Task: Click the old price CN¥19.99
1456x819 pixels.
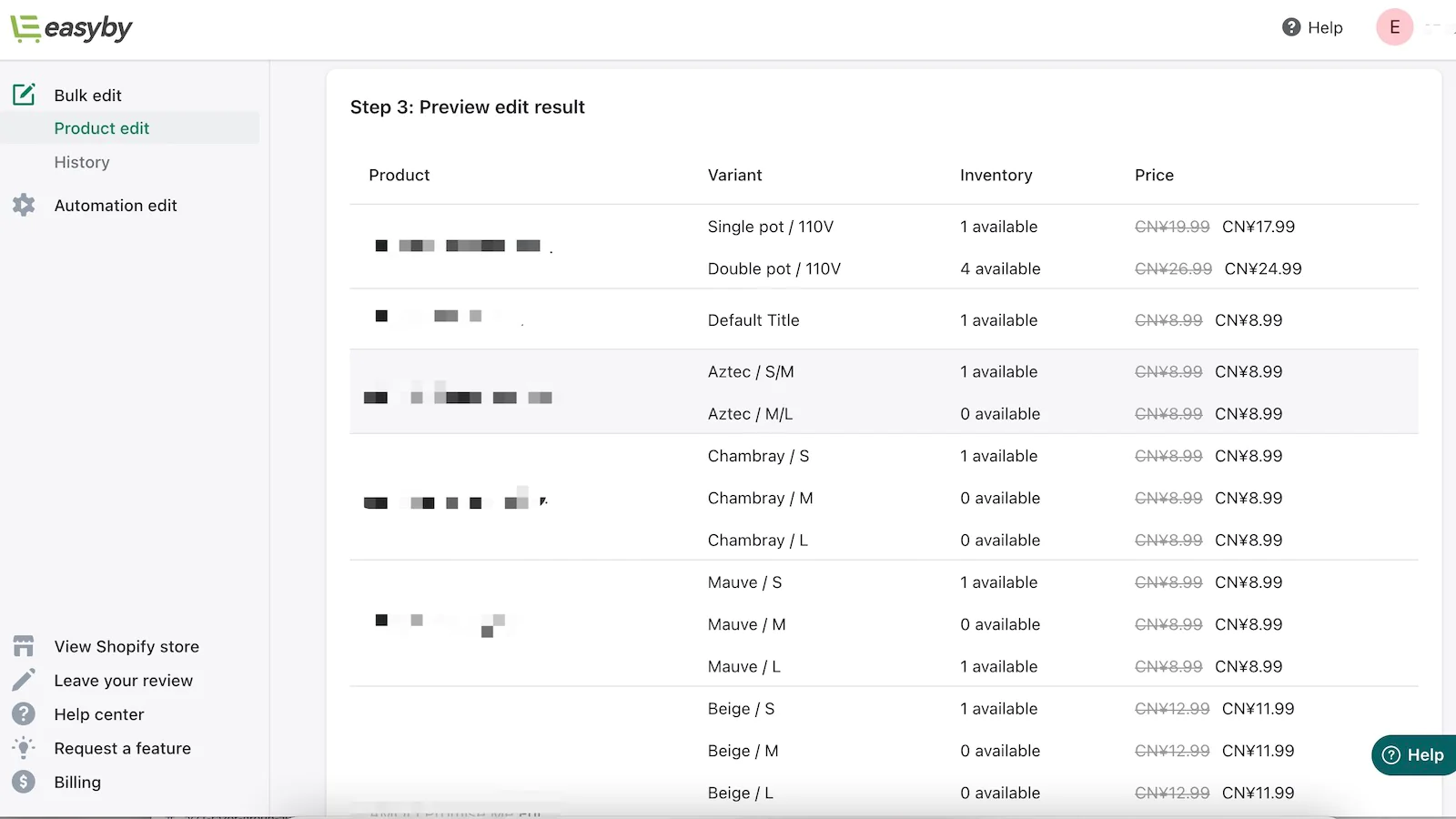Action: coord(1172,227)
